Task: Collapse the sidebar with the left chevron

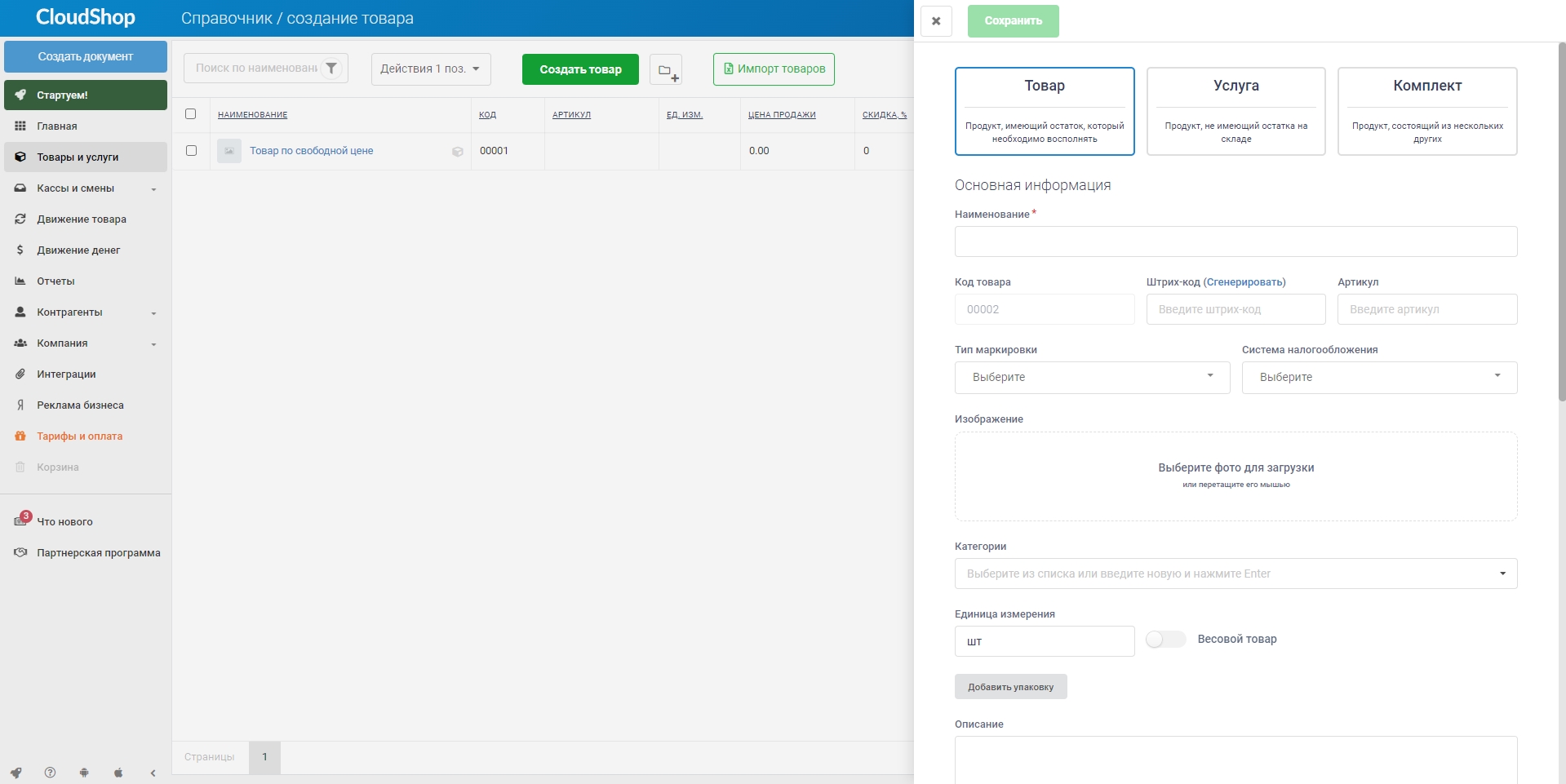Action: point(153,773)
